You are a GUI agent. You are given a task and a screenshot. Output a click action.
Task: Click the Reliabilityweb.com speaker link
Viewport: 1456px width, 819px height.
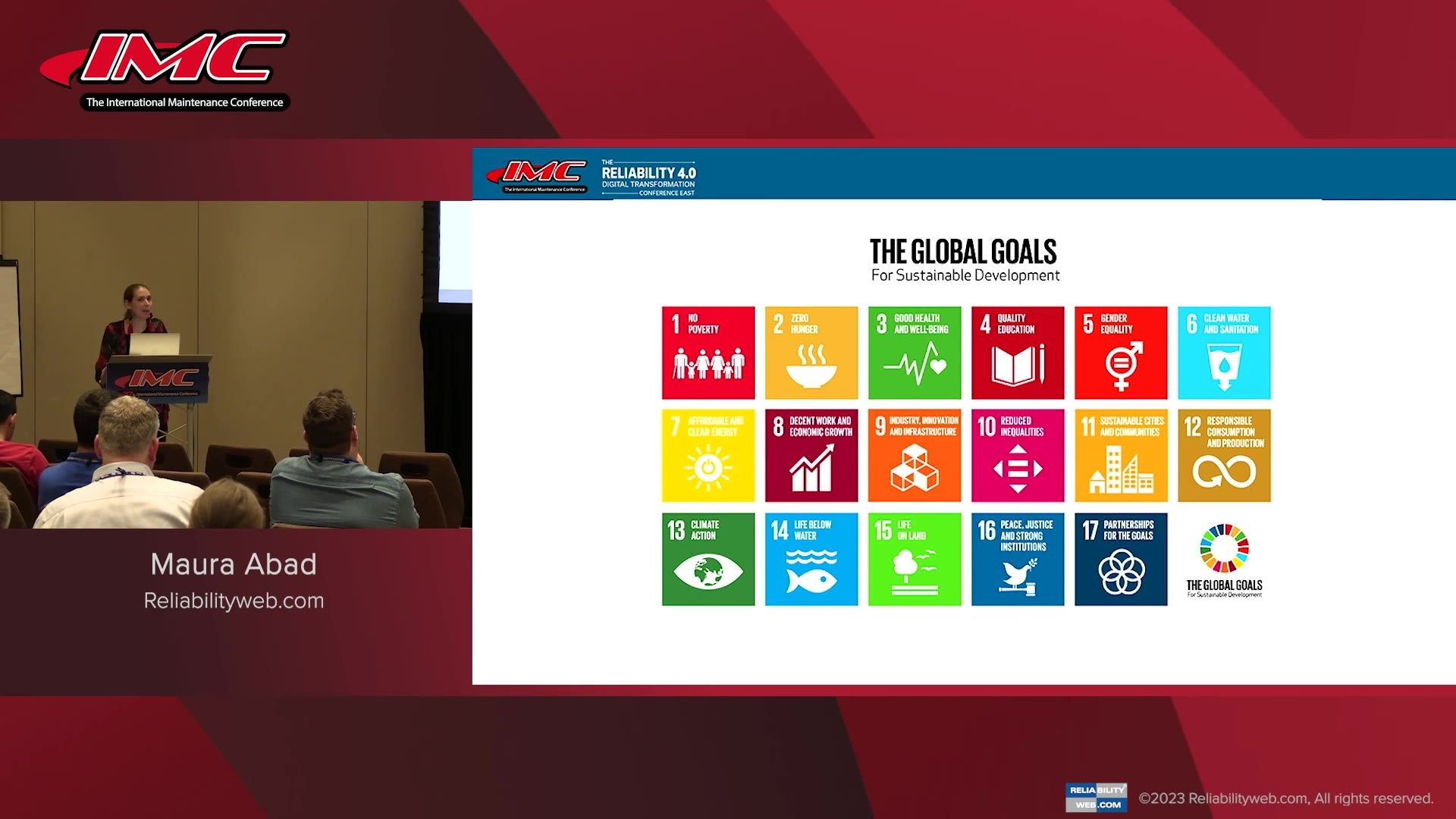(233, 600)
